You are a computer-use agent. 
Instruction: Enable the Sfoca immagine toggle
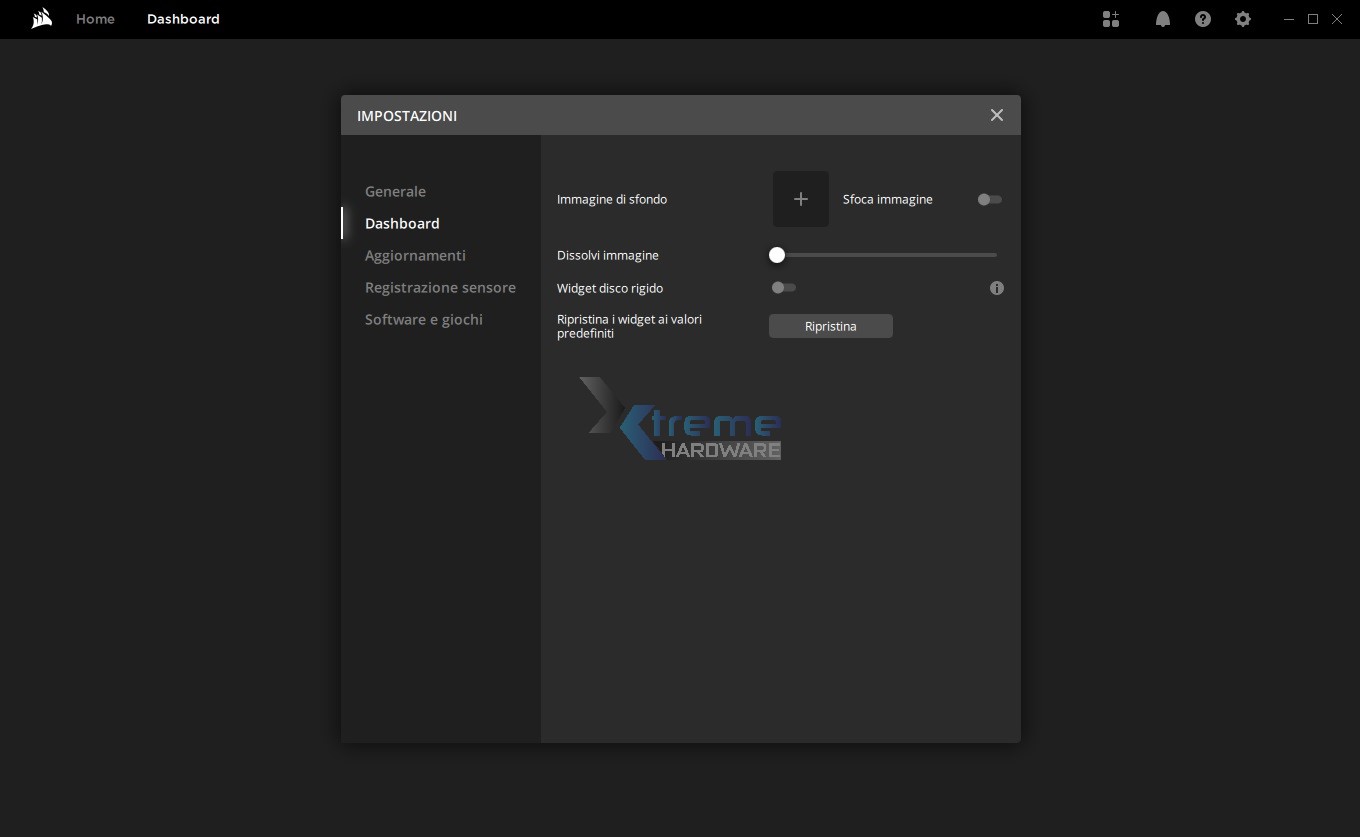(989, 199)
